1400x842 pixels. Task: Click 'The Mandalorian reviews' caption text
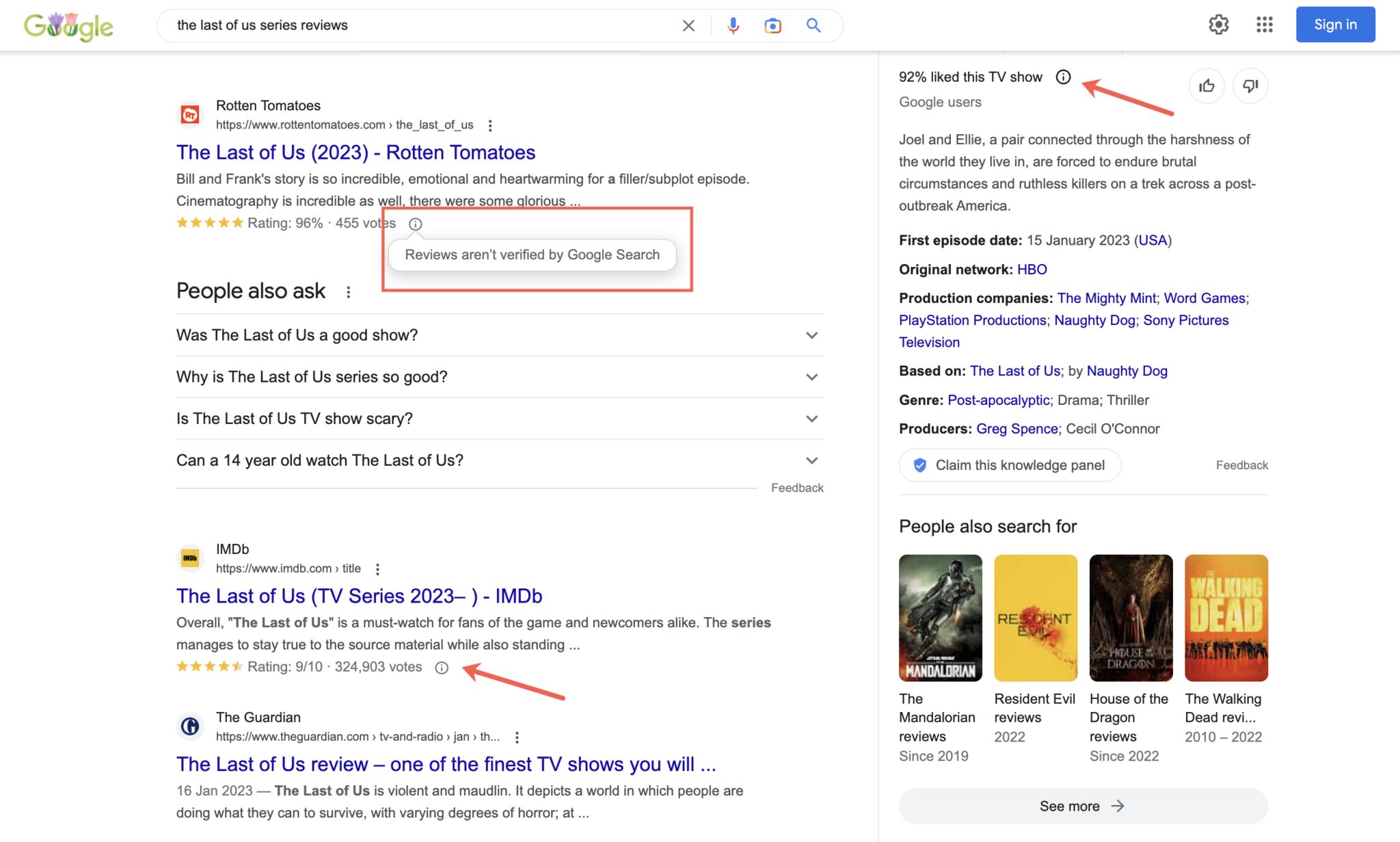(x=937, y=718)
